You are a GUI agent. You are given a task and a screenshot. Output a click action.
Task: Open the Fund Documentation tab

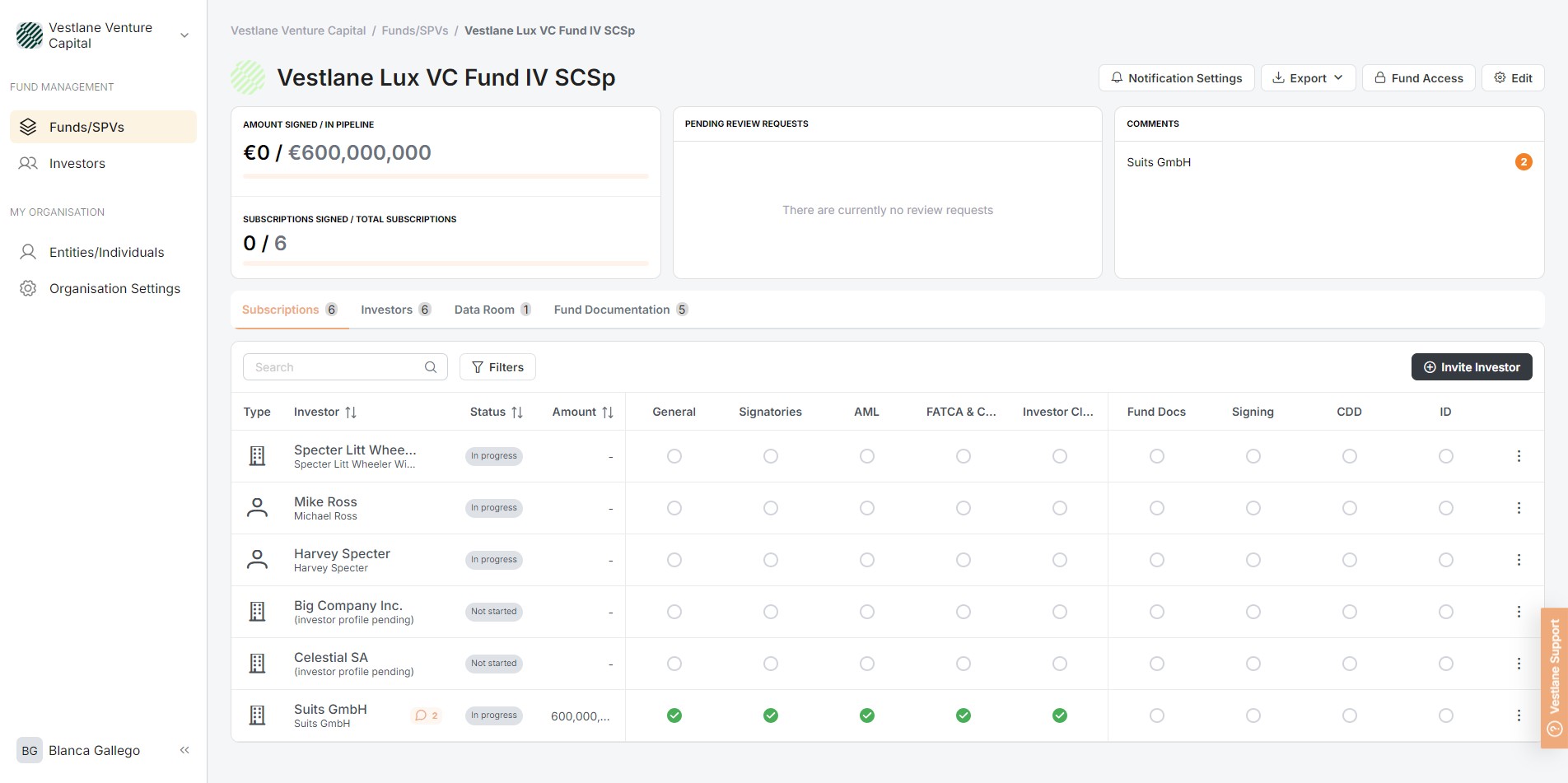(x=620, y=310)
